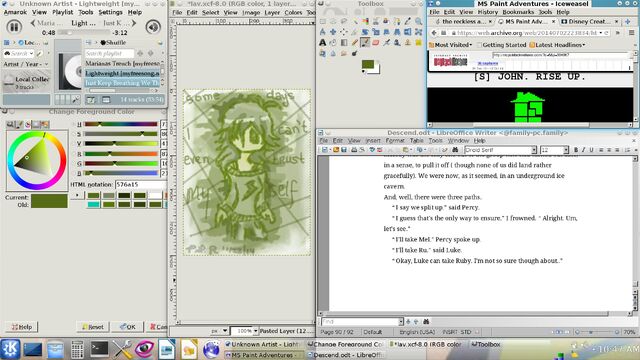Launch Konsole terminal from the taskbar
Screen dimensions: 640x360
point(99,349)
